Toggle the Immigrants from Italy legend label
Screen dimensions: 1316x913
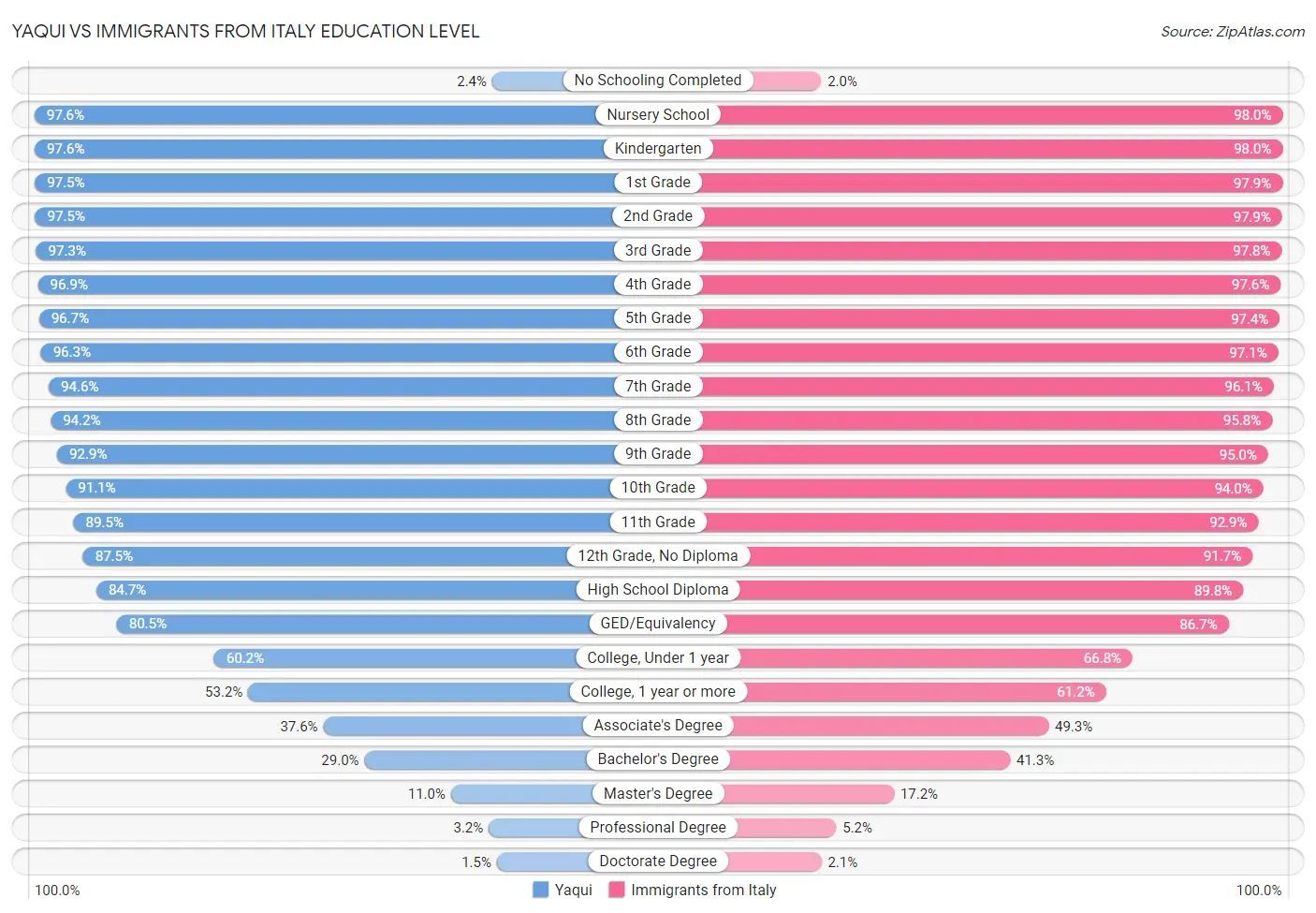pos(703,890)
